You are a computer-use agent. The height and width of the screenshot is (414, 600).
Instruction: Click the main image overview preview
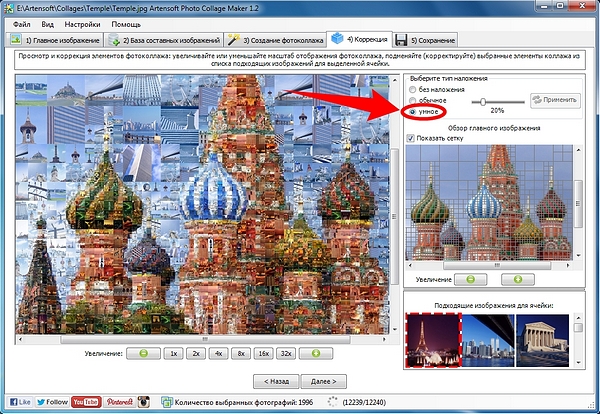tap(489, 202)
